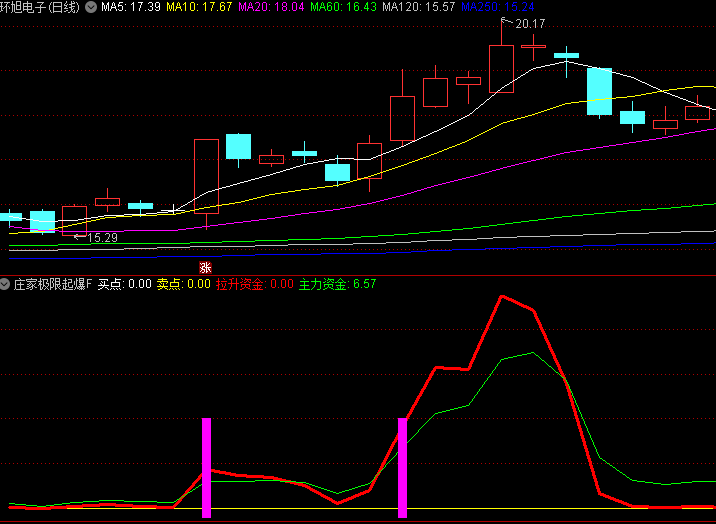Click the 卖点: 0.00 value

point(184,284)
